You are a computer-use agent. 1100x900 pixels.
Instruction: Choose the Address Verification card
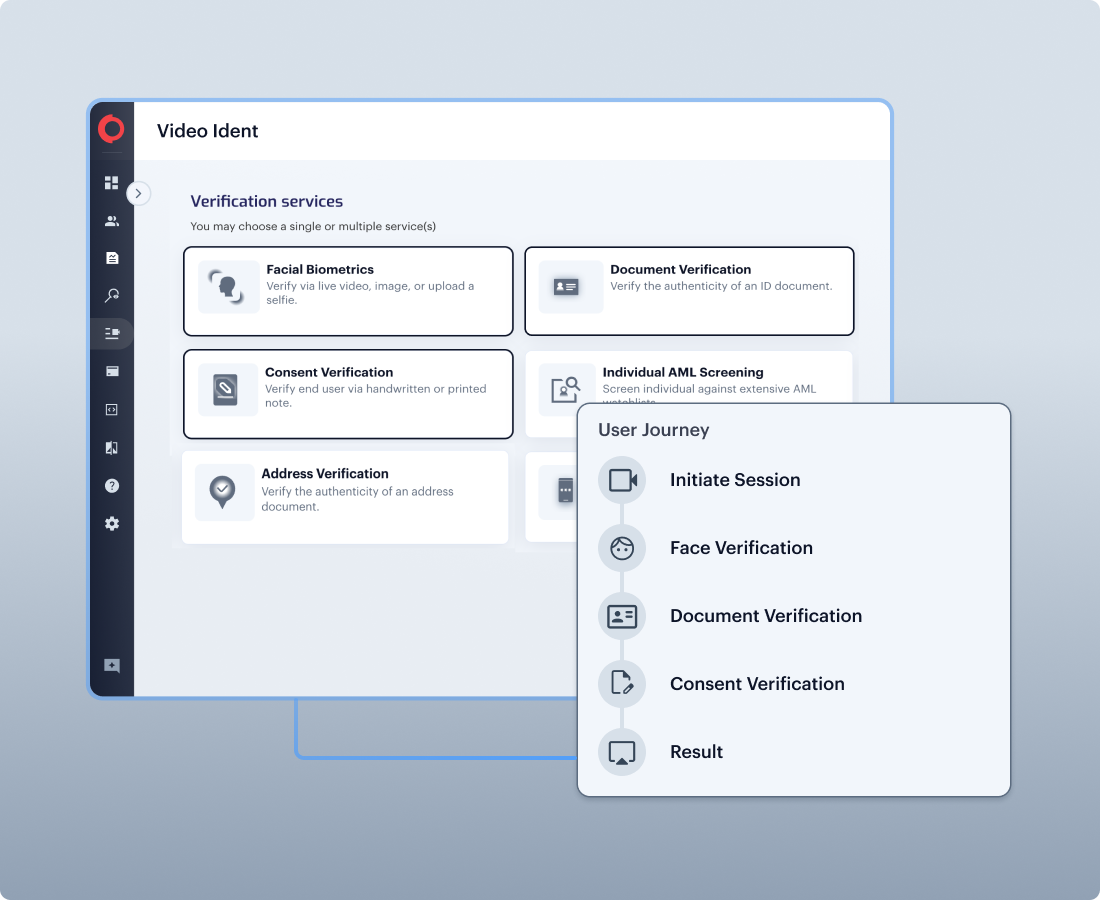click(345, 497)
